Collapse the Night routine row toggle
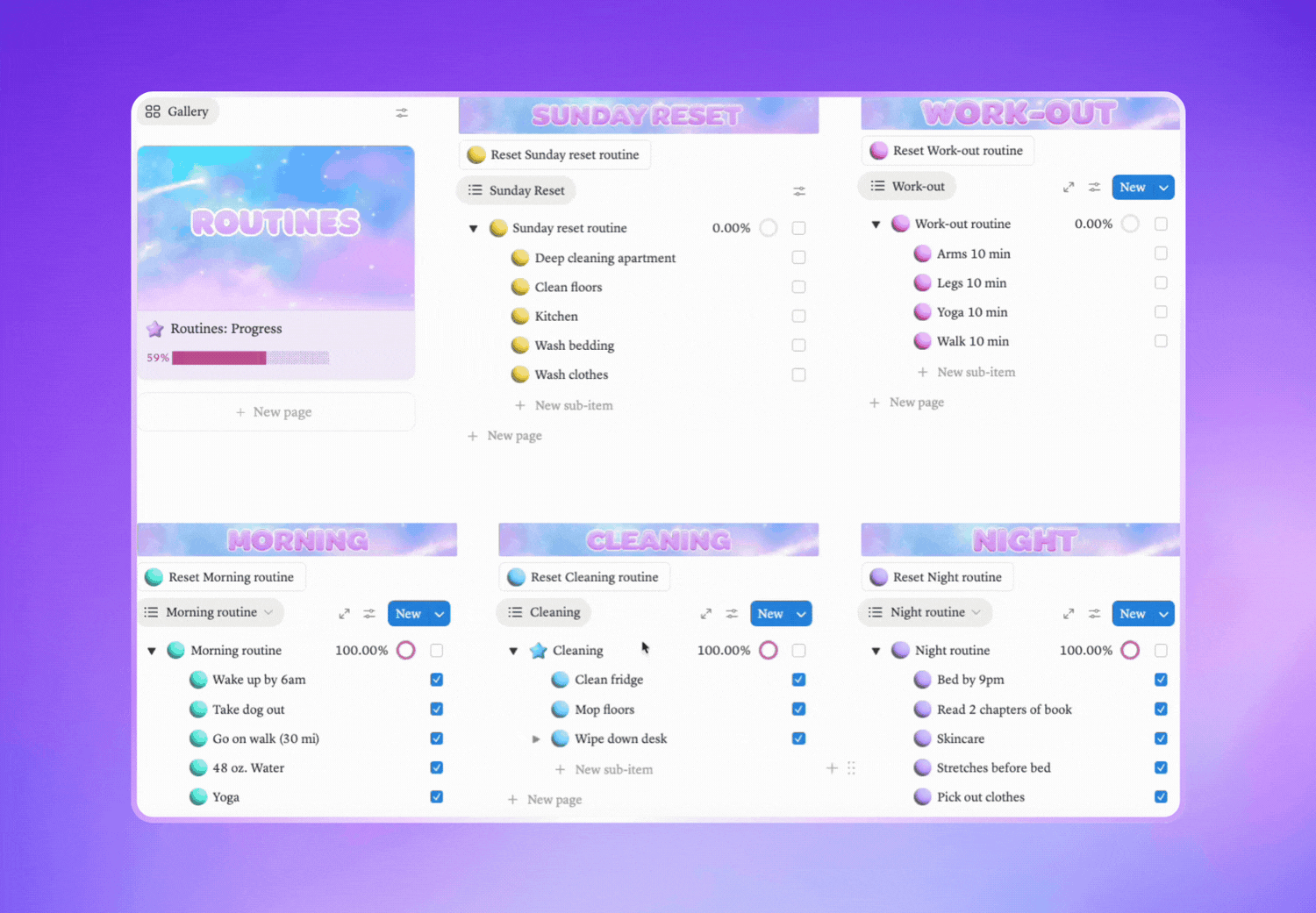1316x913 pixels. [876, 651]
